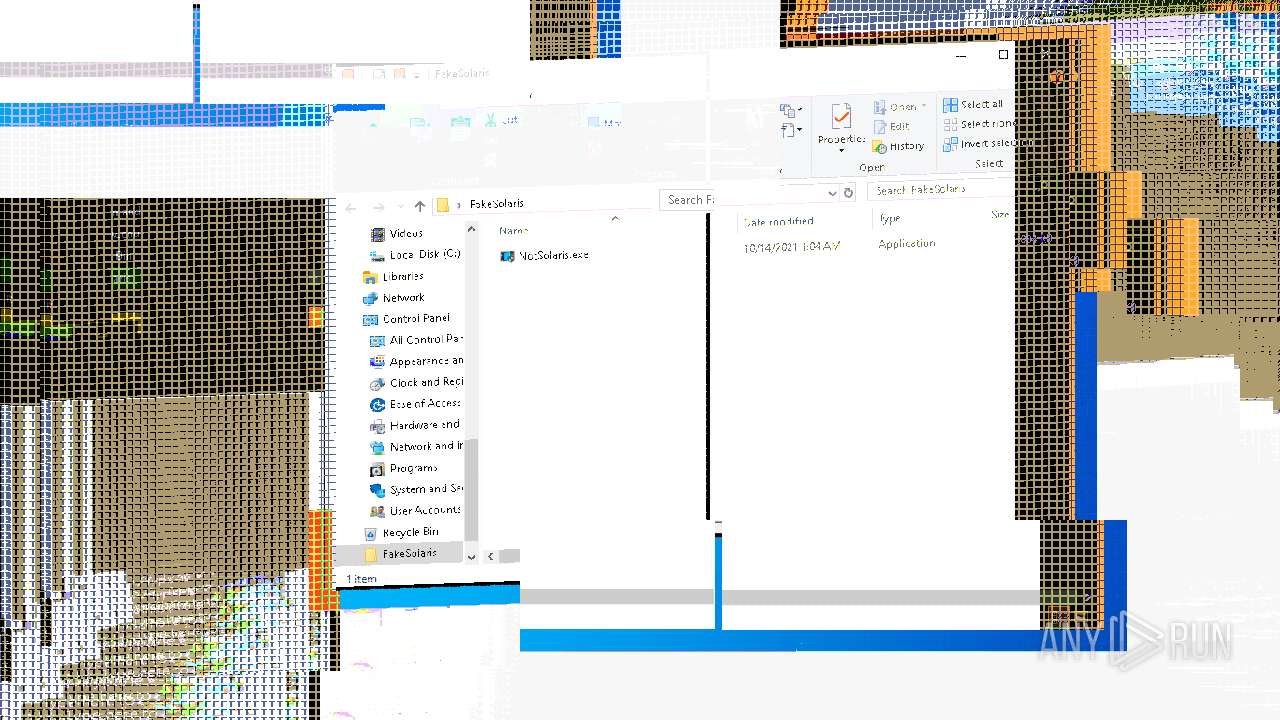Click the Edit item in ribbon
Viewport: 1280px width, 720px height.
[891, 126]
